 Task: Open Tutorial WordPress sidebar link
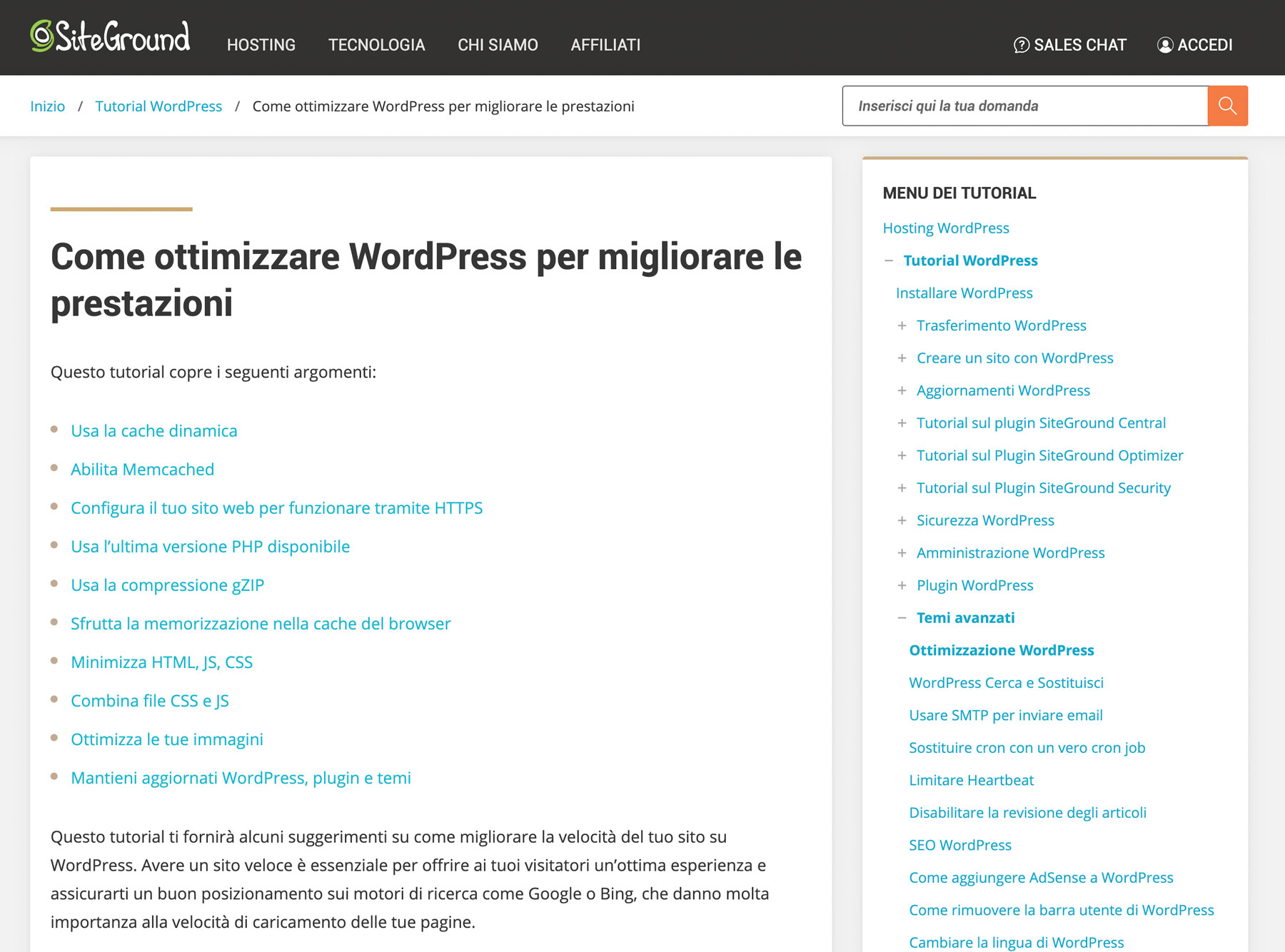(x=970, y=260)
